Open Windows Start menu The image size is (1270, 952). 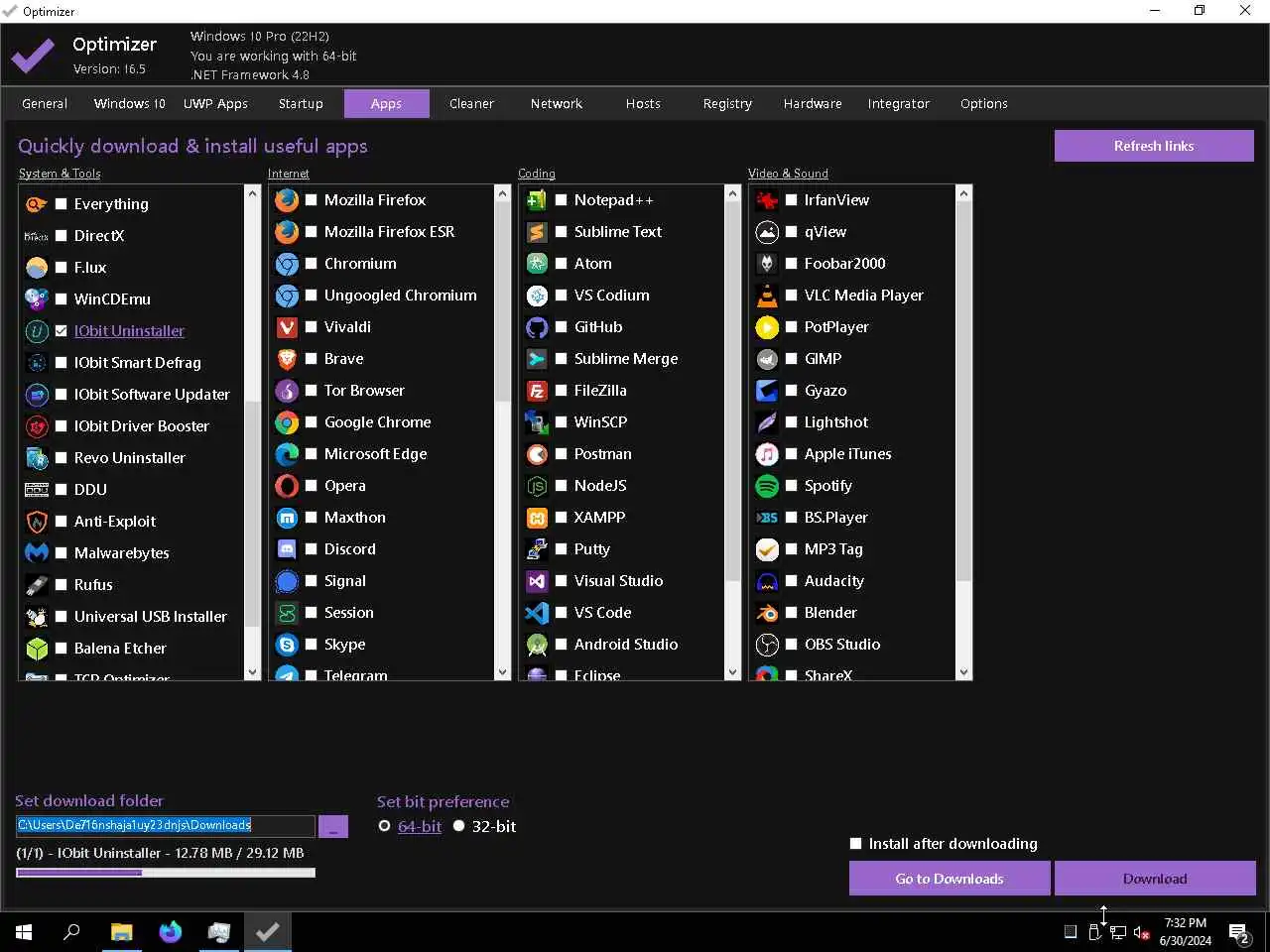(24, 932)
